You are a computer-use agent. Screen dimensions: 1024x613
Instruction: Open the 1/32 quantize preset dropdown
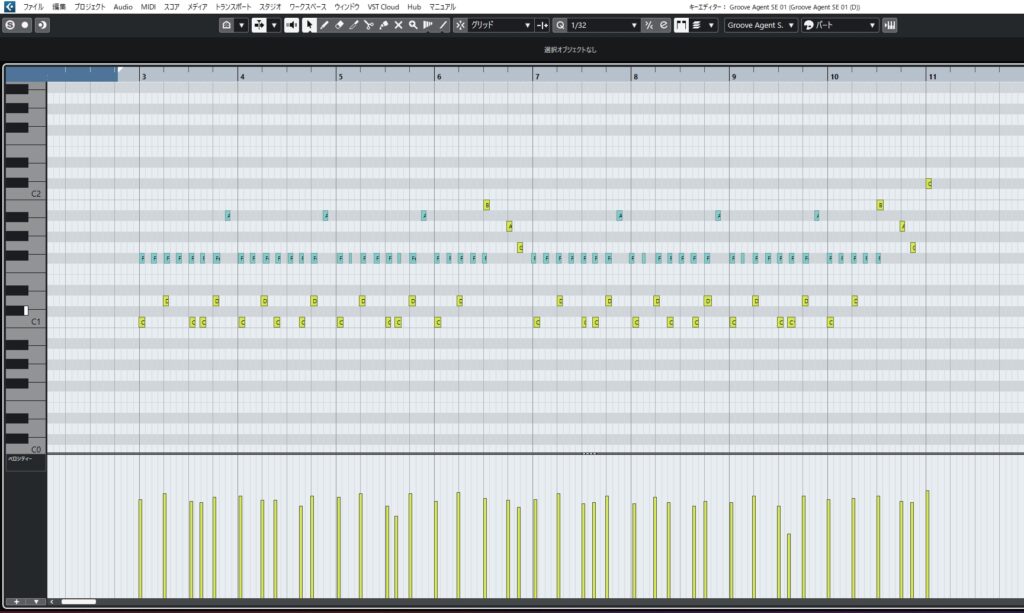[x=603, y=25]
